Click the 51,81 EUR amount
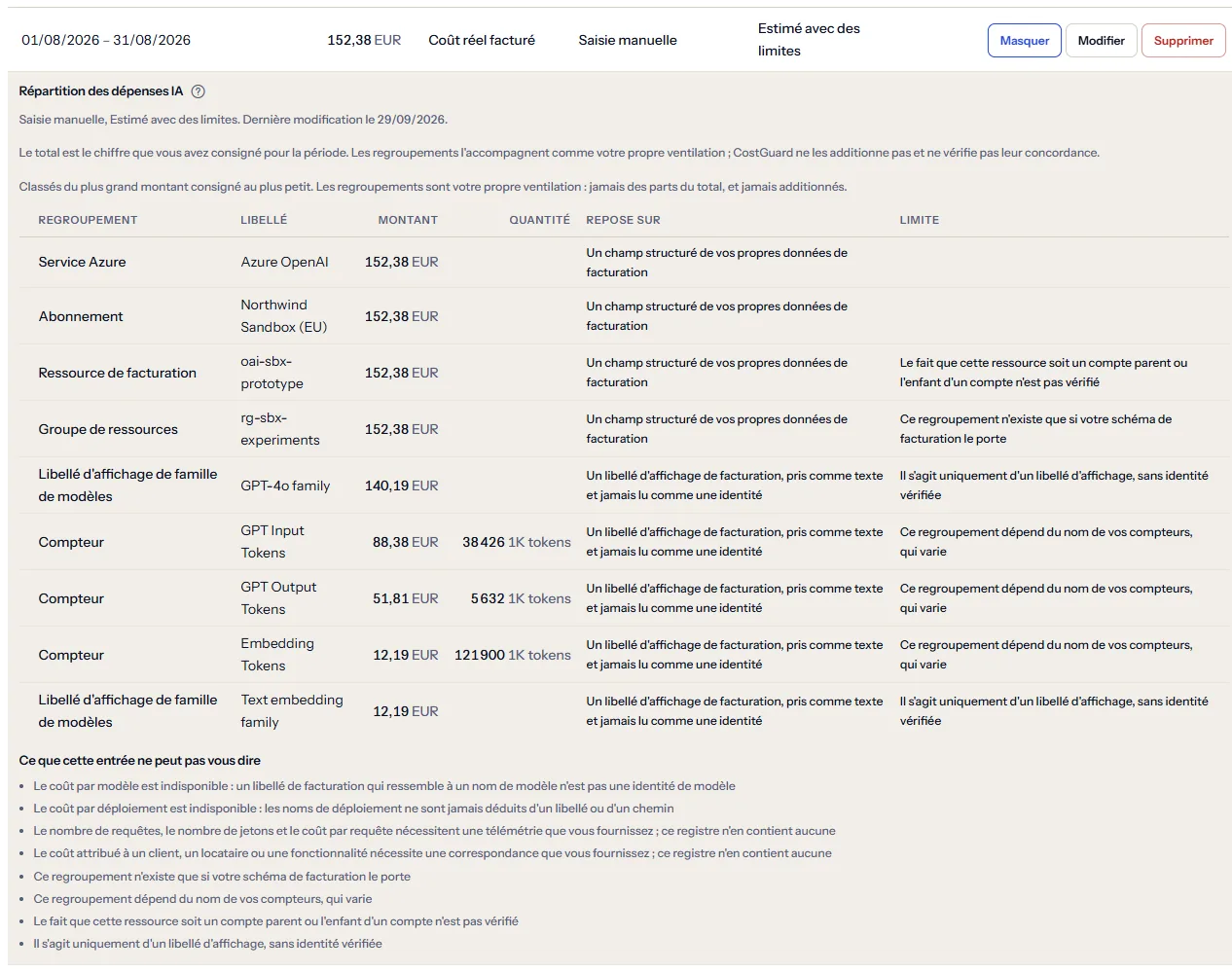Screen dimensions: 1232x972 [405, 598]
